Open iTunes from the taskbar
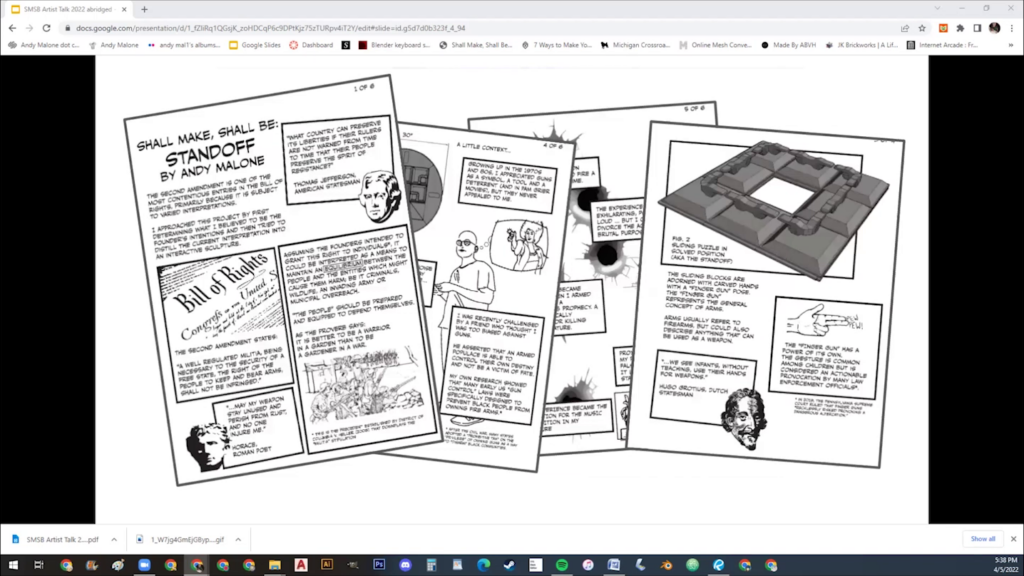This screenshot has width=1024, height=576. pyautogui.click(x=588, y=565)
